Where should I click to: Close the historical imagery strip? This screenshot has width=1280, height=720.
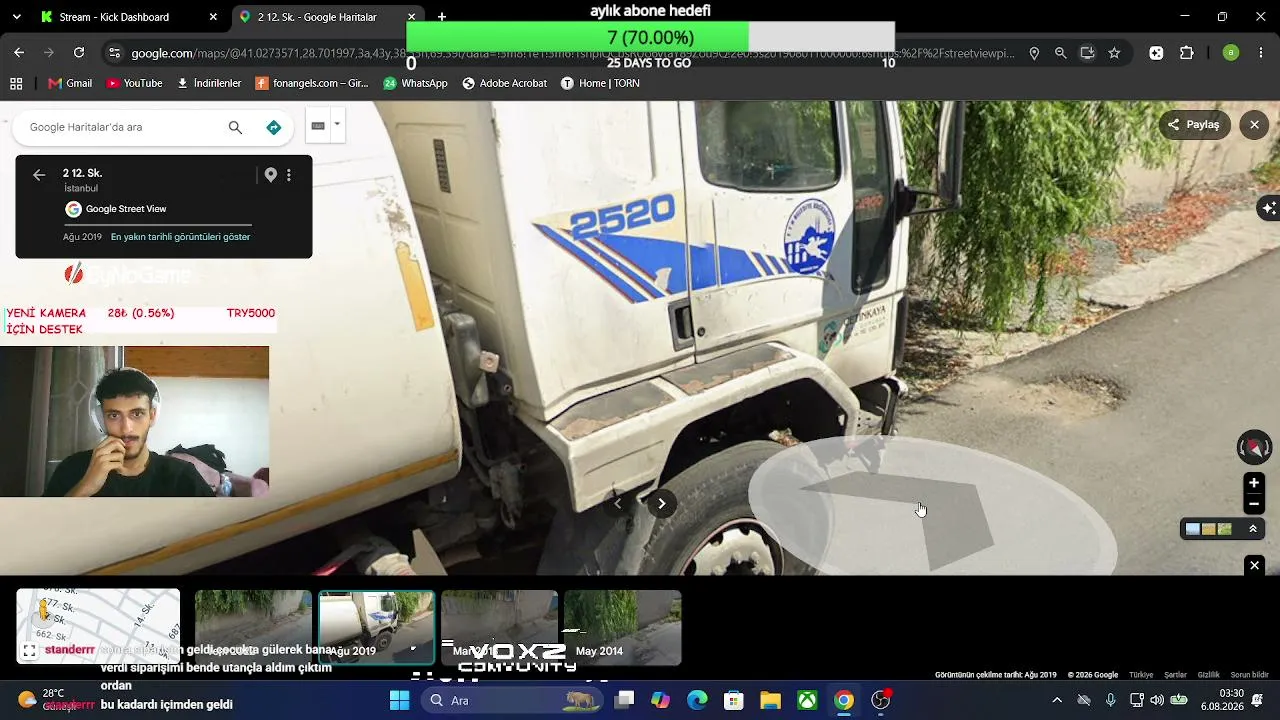1254,566
